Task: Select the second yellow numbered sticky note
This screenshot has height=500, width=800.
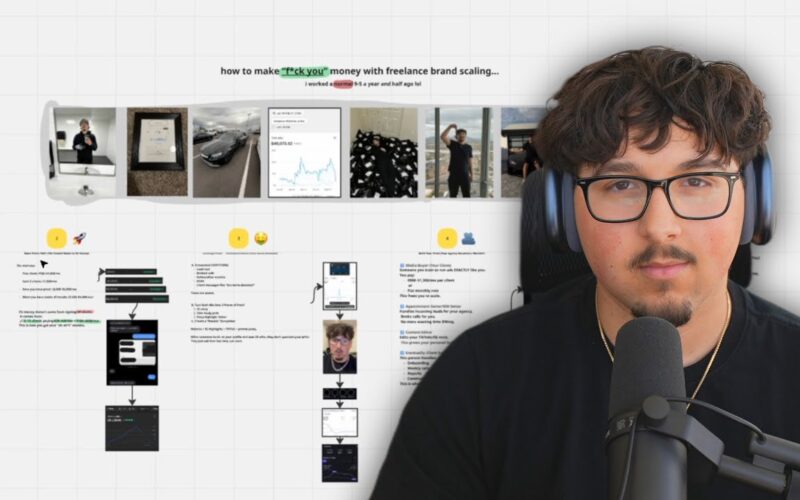Action: click(238, 238)
